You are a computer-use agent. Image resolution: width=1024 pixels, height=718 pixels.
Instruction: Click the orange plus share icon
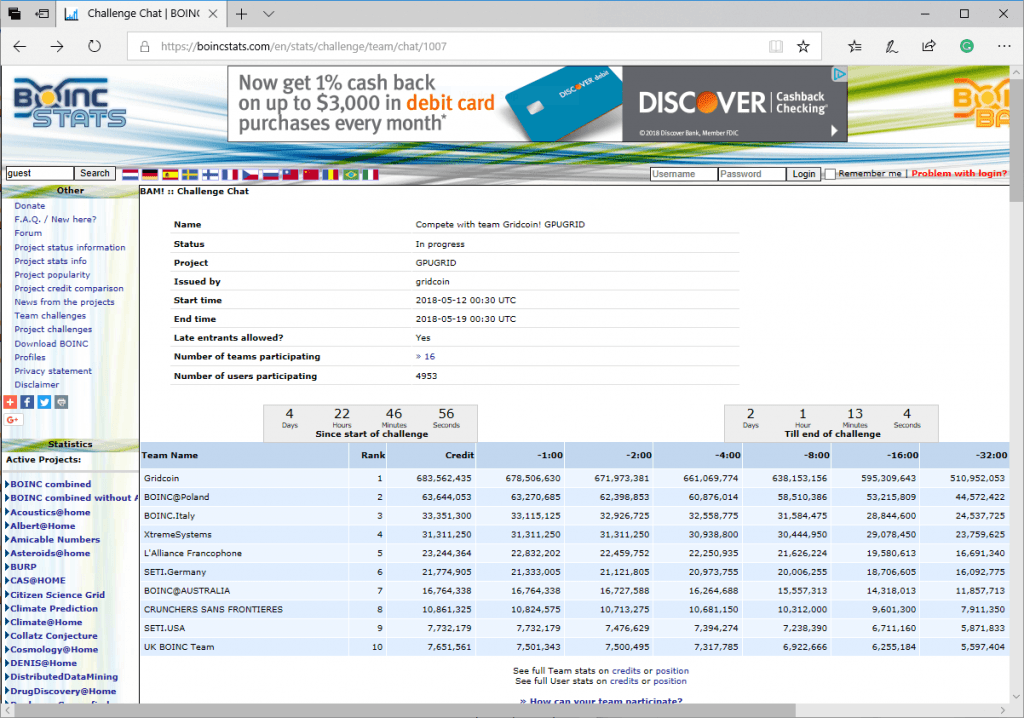[10, 402]
